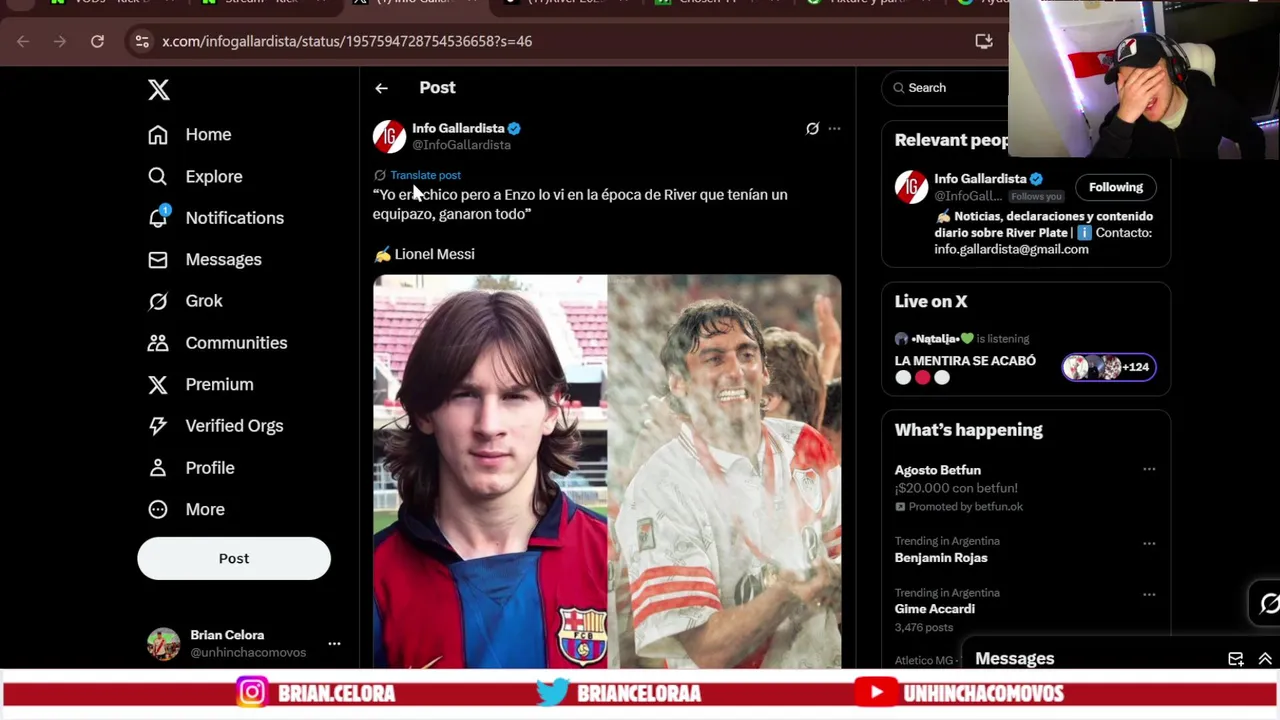Click the Home house icon
This screenshot has height=720, width=1280.
coord(158,134)
